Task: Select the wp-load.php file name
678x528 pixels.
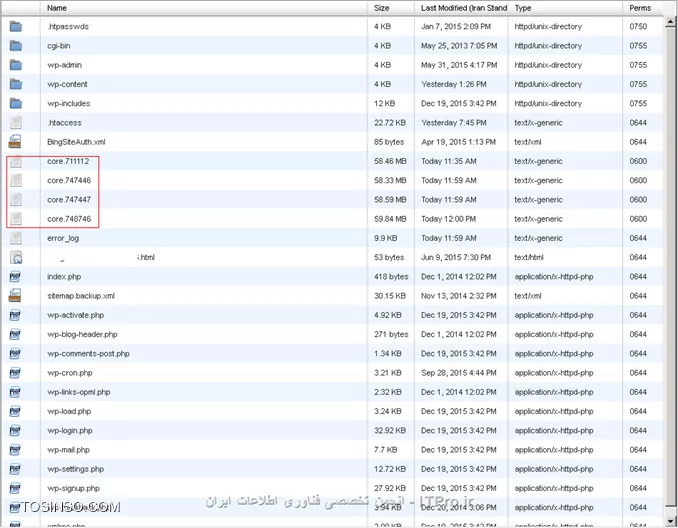Action: (69, 411)
